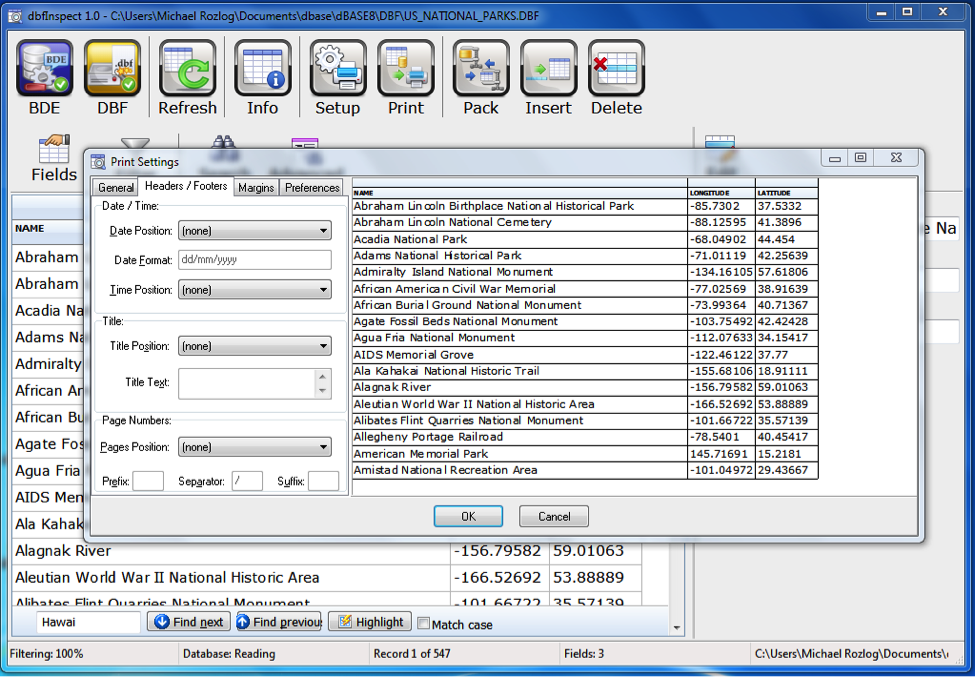Open the Time Position dropdown
975x677 pixels.
255,290
